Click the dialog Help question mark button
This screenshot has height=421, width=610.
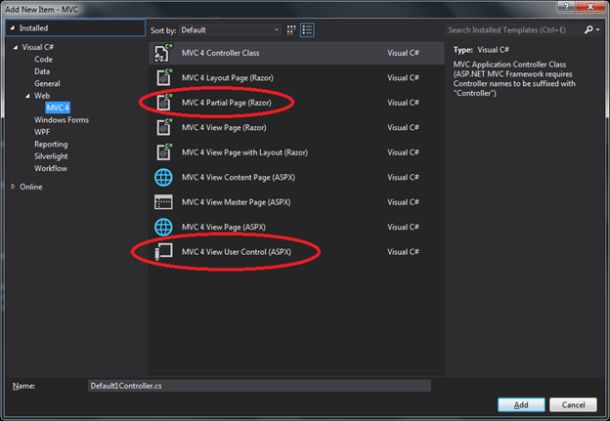click(x=566, y=6)
